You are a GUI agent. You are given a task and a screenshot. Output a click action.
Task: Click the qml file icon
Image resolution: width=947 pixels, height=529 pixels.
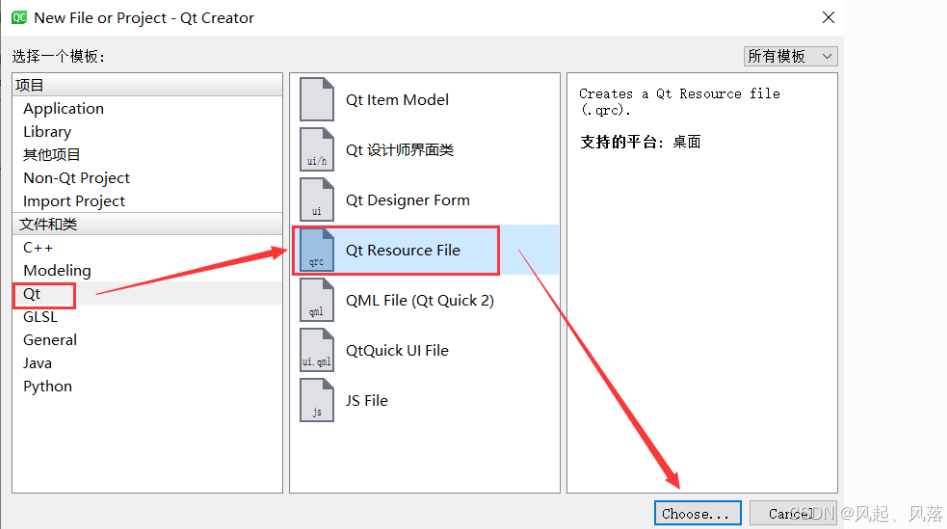click(x=316, y=300)
